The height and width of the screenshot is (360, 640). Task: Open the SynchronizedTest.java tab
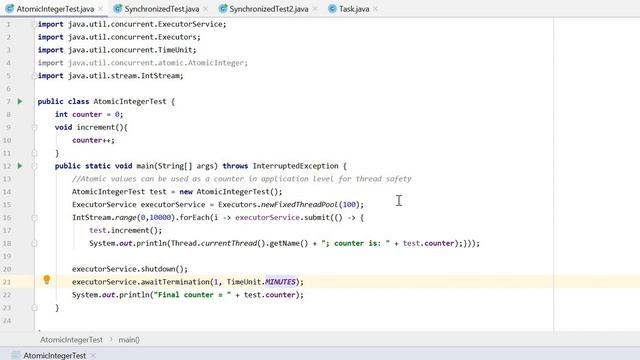coord(162,9)
